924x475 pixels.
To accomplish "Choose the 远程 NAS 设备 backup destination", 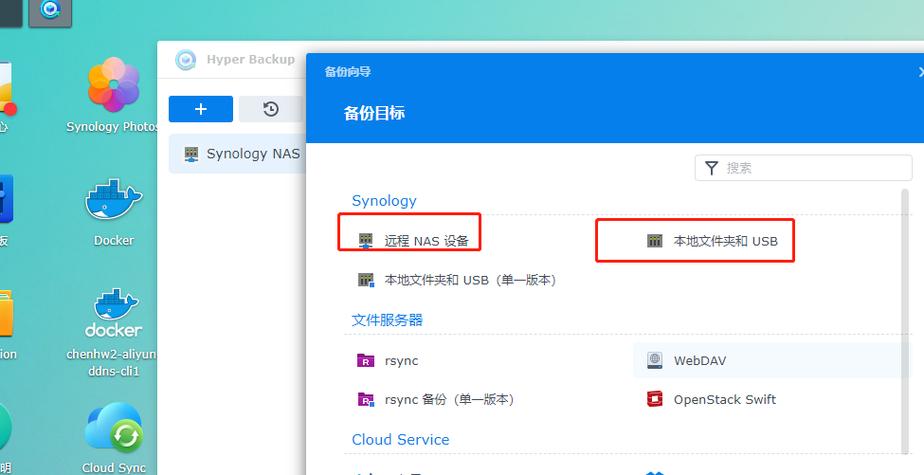I will tap(414, 240).
